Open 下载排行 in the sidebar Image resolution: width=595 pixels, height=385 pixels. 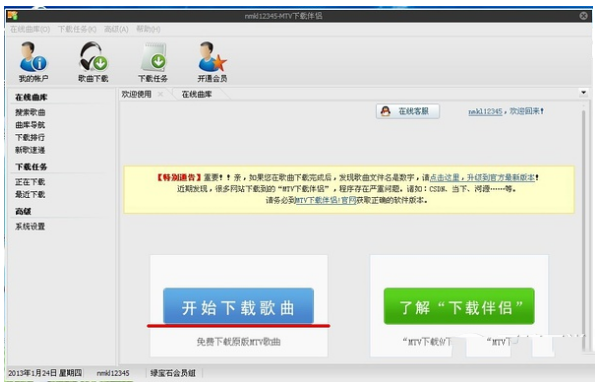(30, 137)
